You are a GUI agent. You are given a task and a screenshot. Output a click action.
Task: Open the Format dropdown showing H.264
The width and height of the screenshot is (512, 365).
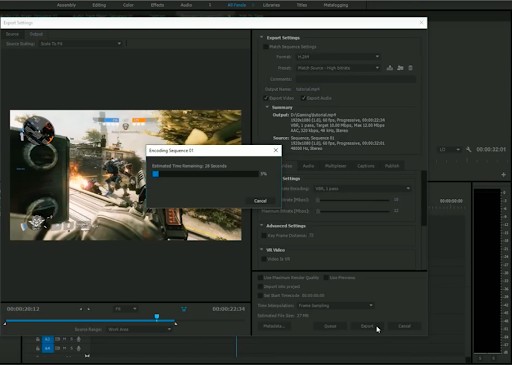pyautogui.click(x=338, y=57)
